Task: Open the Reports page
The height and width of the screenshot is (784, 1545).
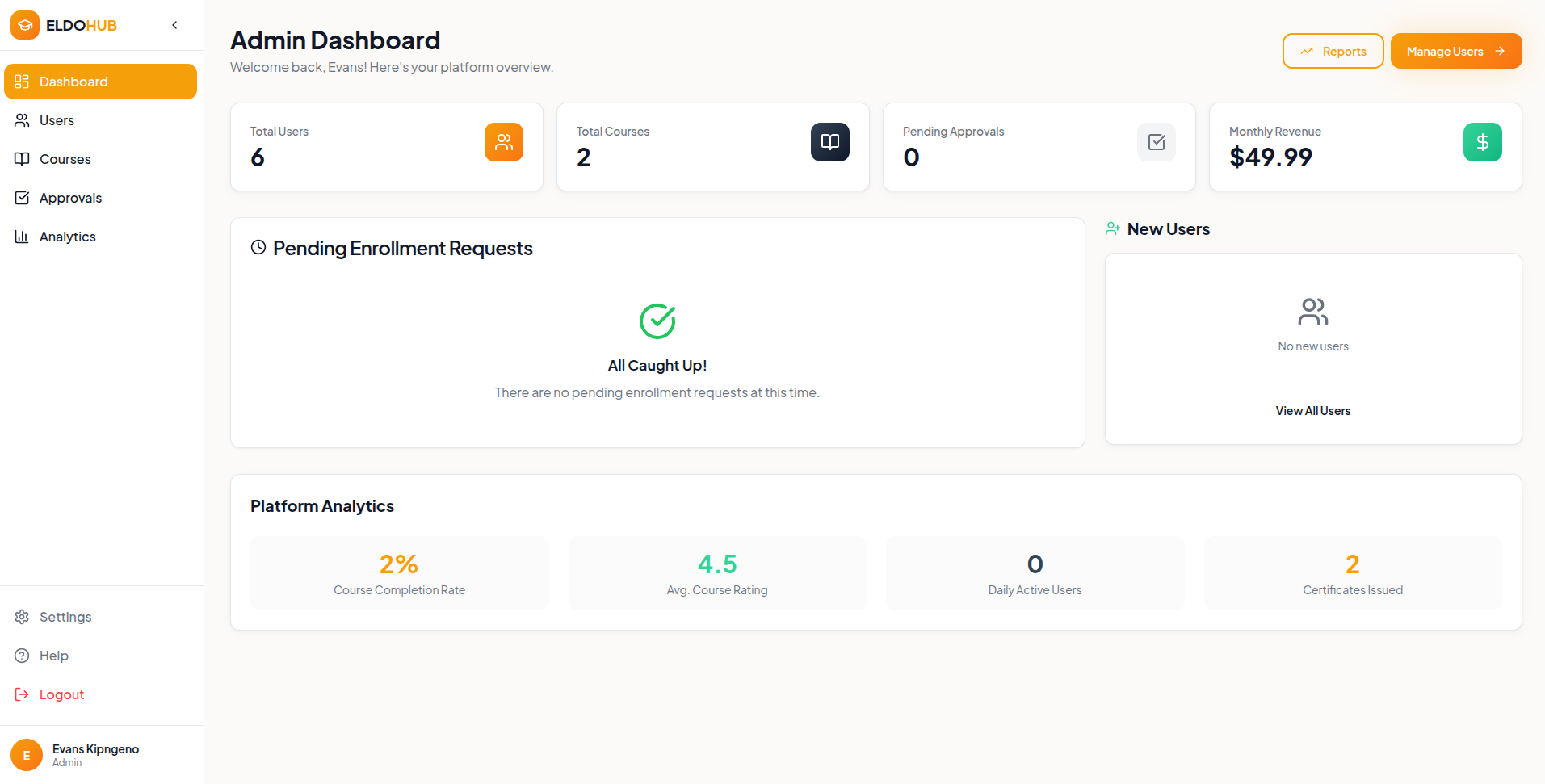Action: click(x=1333, y=50)
